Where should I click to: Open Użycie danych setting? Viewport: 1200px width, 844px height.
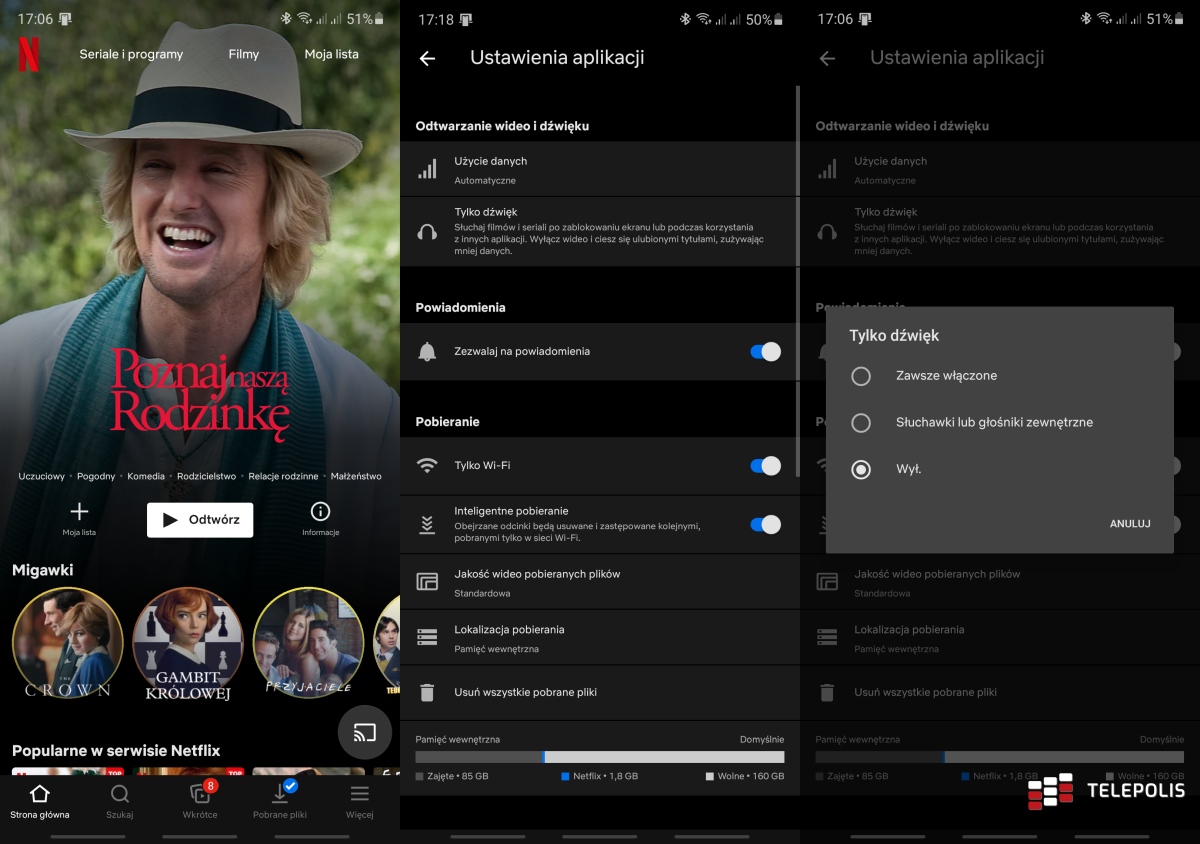point(600,169)
